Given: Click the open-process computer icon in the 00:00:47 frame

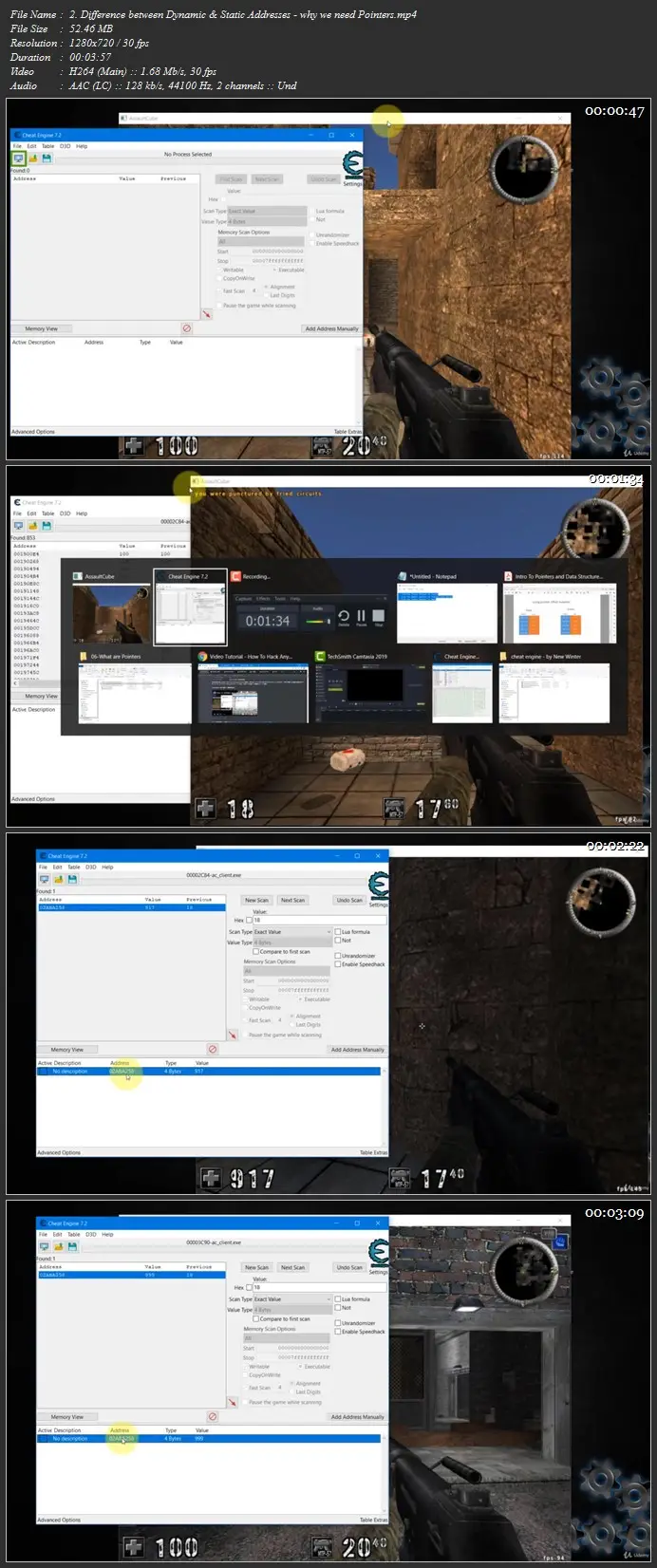Looking at the screenshot, I should (x=19, y=159).
